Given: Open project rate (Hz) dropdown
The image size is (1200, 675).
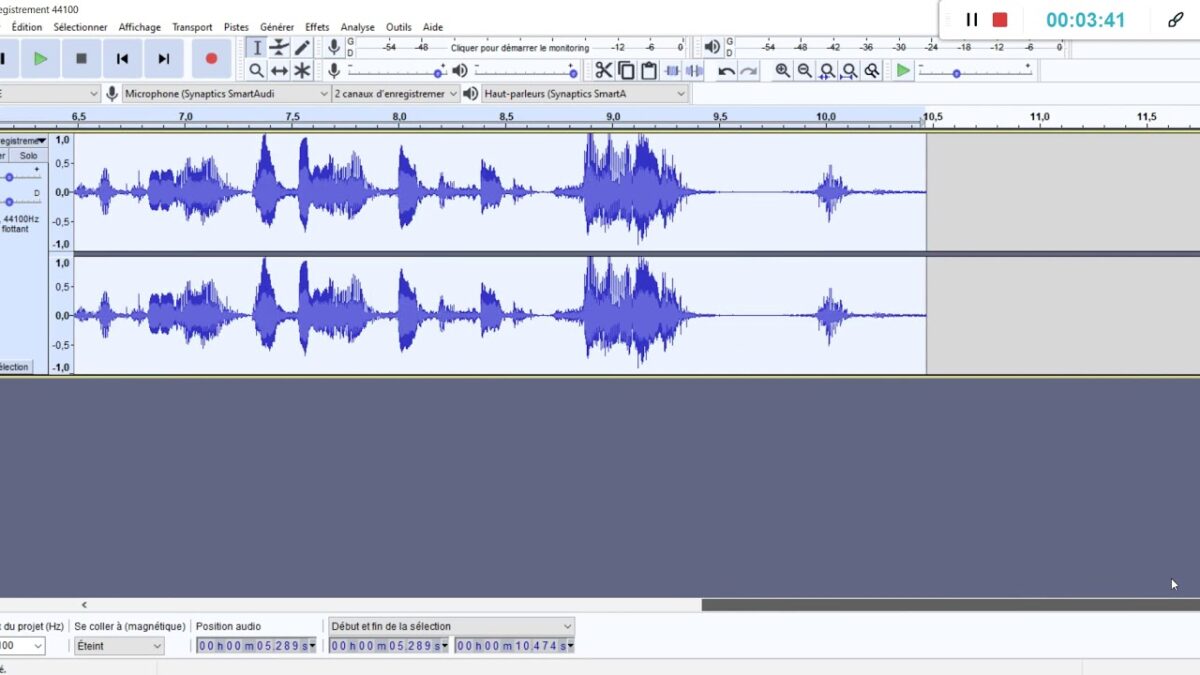Looking at the screenshot, I should (22, 646).
